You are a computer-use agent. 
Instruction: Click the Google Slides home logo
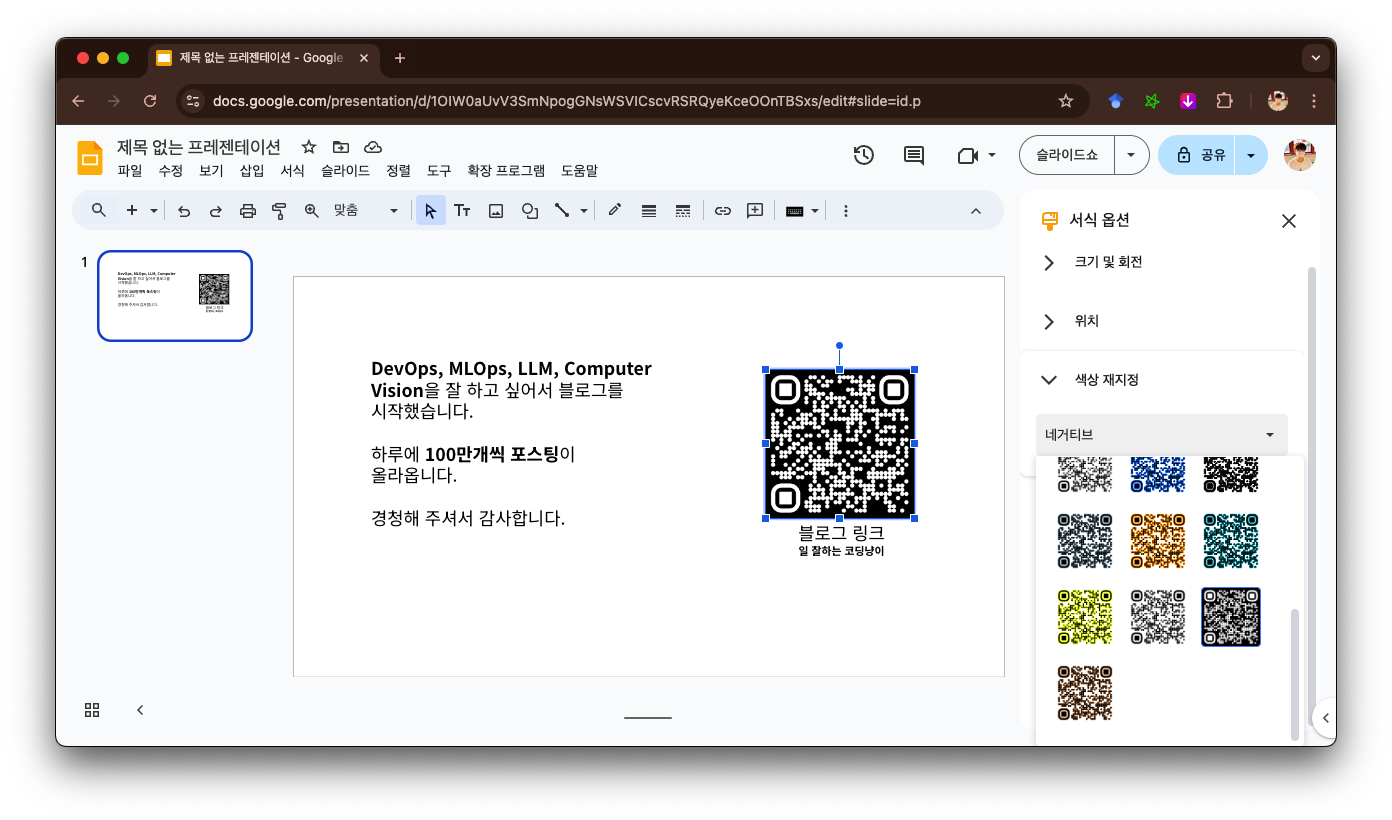coord(91,158)
